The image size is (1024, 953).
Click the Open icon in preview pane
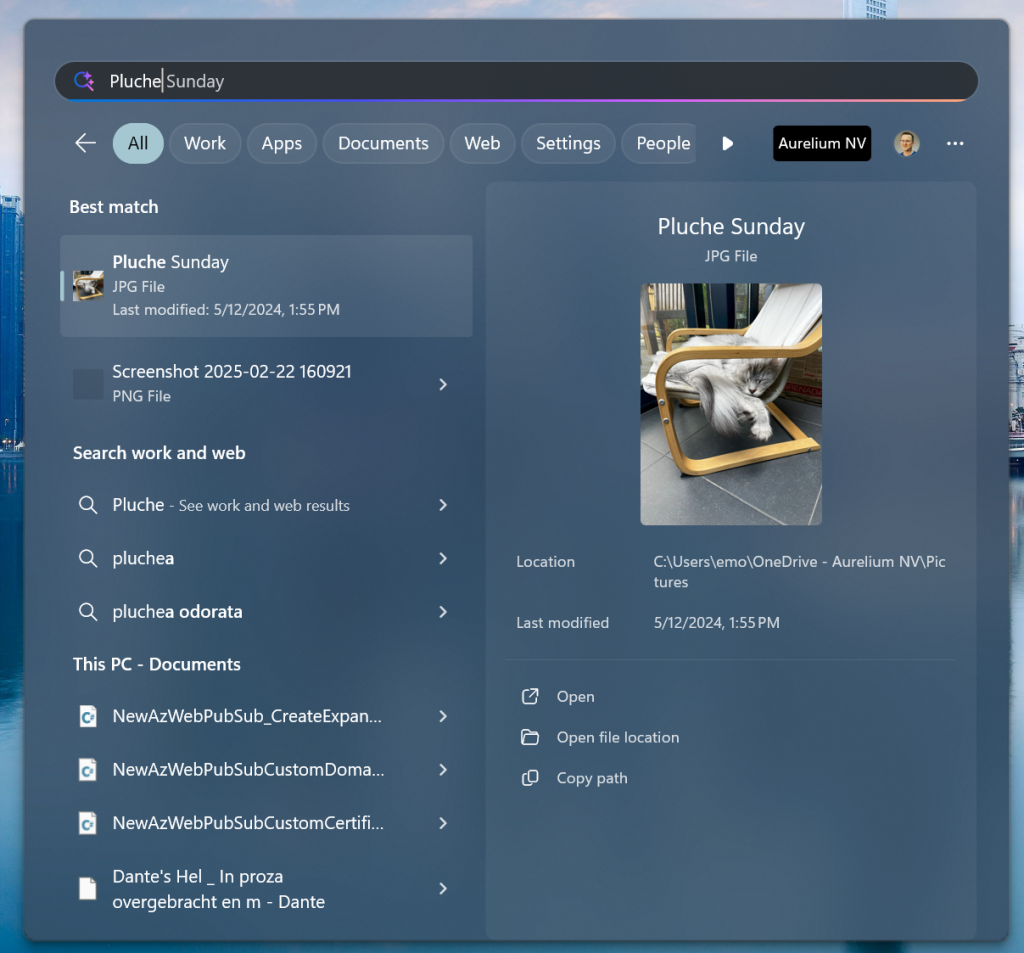[530, 697]
